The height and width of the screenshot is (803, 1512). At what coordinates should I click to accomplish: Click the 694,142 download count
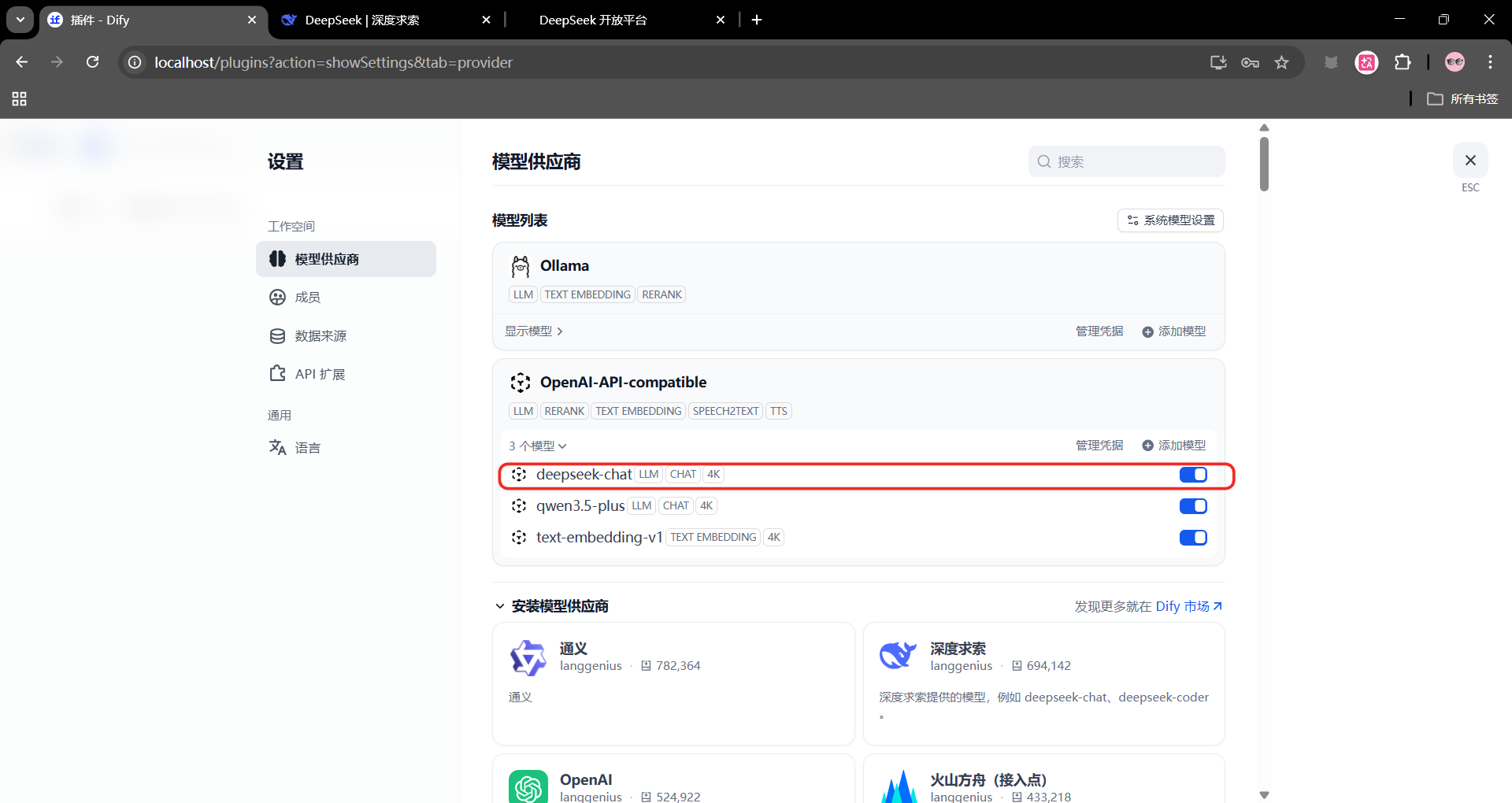(1049, 666)
